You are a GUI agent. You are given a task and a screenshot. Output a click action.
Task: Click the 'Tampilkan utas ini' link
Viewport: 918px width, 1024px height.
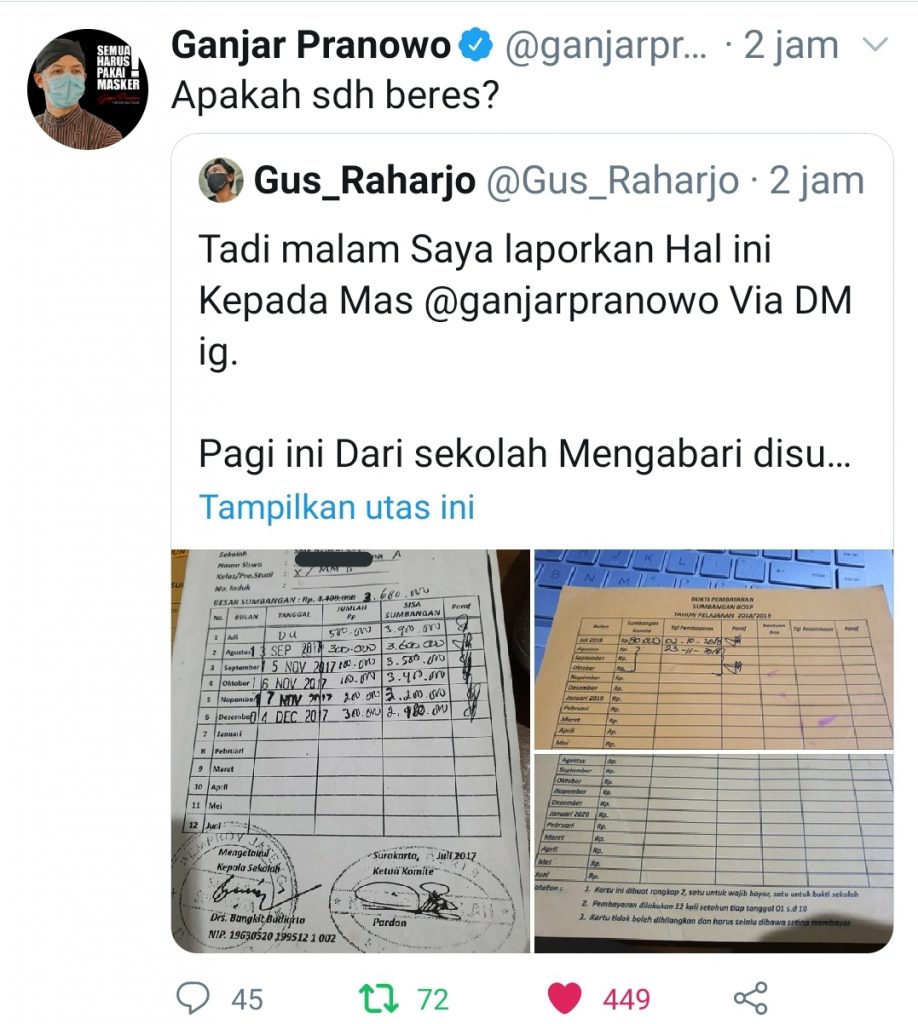[336, 507]
